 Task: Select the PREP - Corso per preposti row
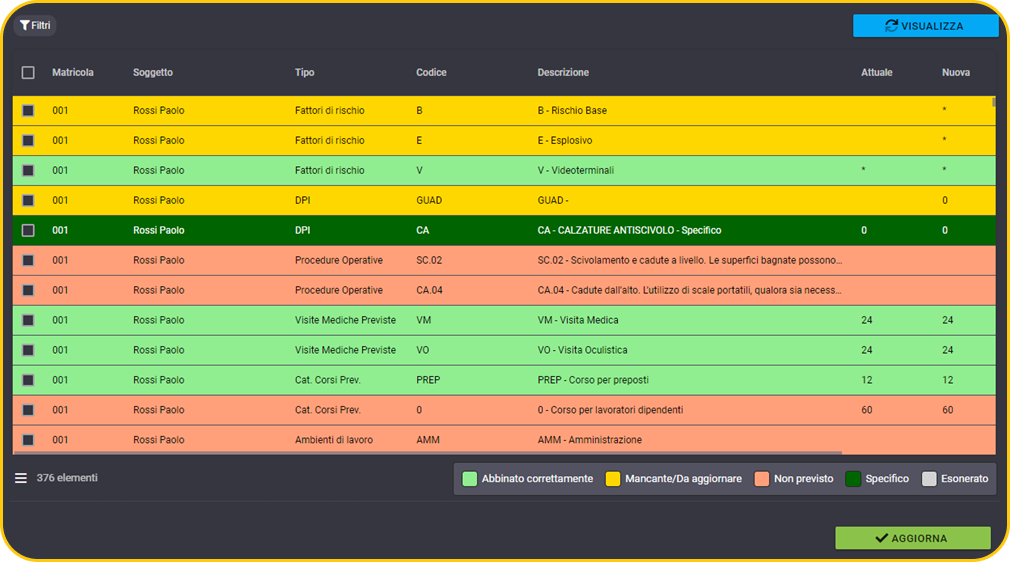504,380
